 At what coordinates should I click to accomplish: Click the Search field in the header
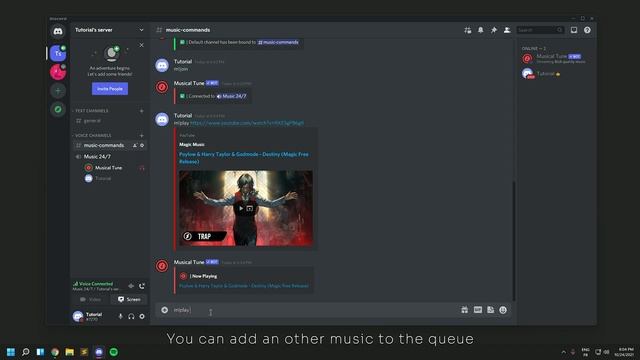click(x=540, y=30)
